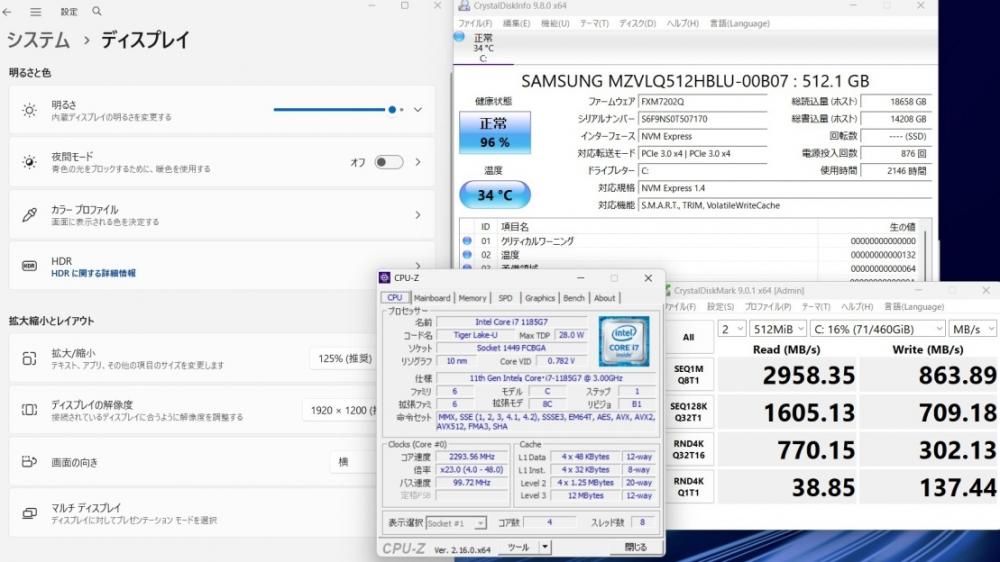Open the HDR に関する詳細情報 link
Viewport: 1000px width, 562px height.
pos(93,273)
